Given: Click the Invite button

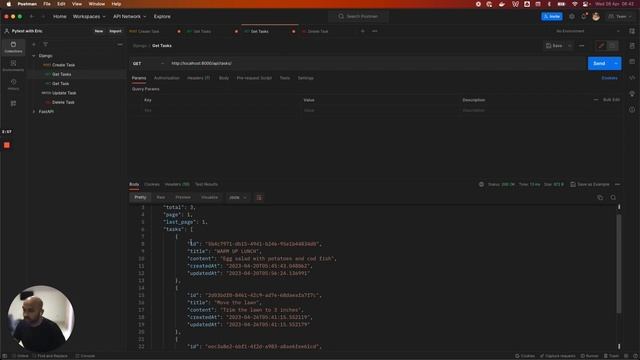Looking at the screenshot, I should point(552,16).
